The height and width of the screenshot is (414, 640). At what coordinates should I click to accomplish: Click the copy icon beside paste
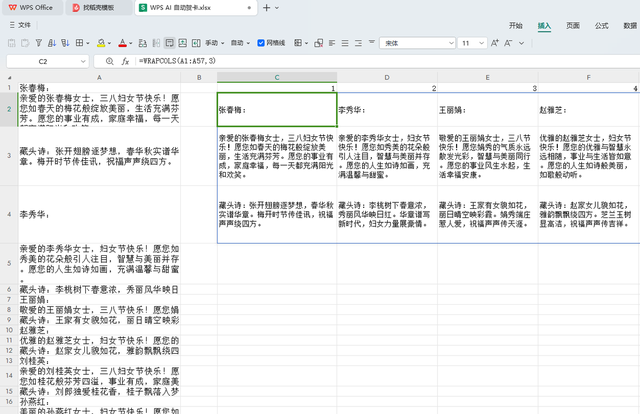tap(25, 43)
